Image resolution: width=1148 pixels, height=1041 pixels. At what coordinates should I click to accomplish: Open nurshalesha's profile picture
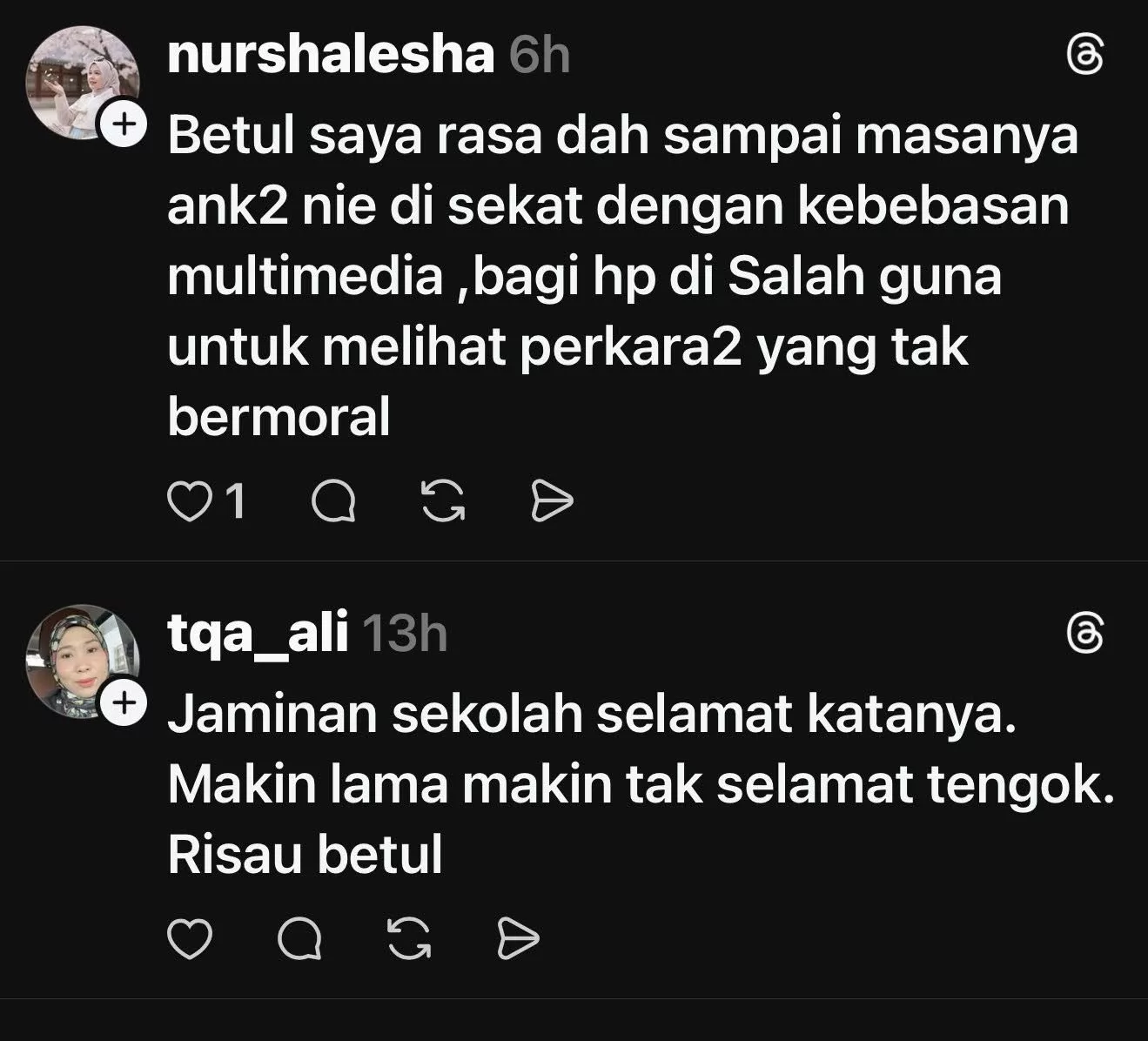click(x=84, y=84)
